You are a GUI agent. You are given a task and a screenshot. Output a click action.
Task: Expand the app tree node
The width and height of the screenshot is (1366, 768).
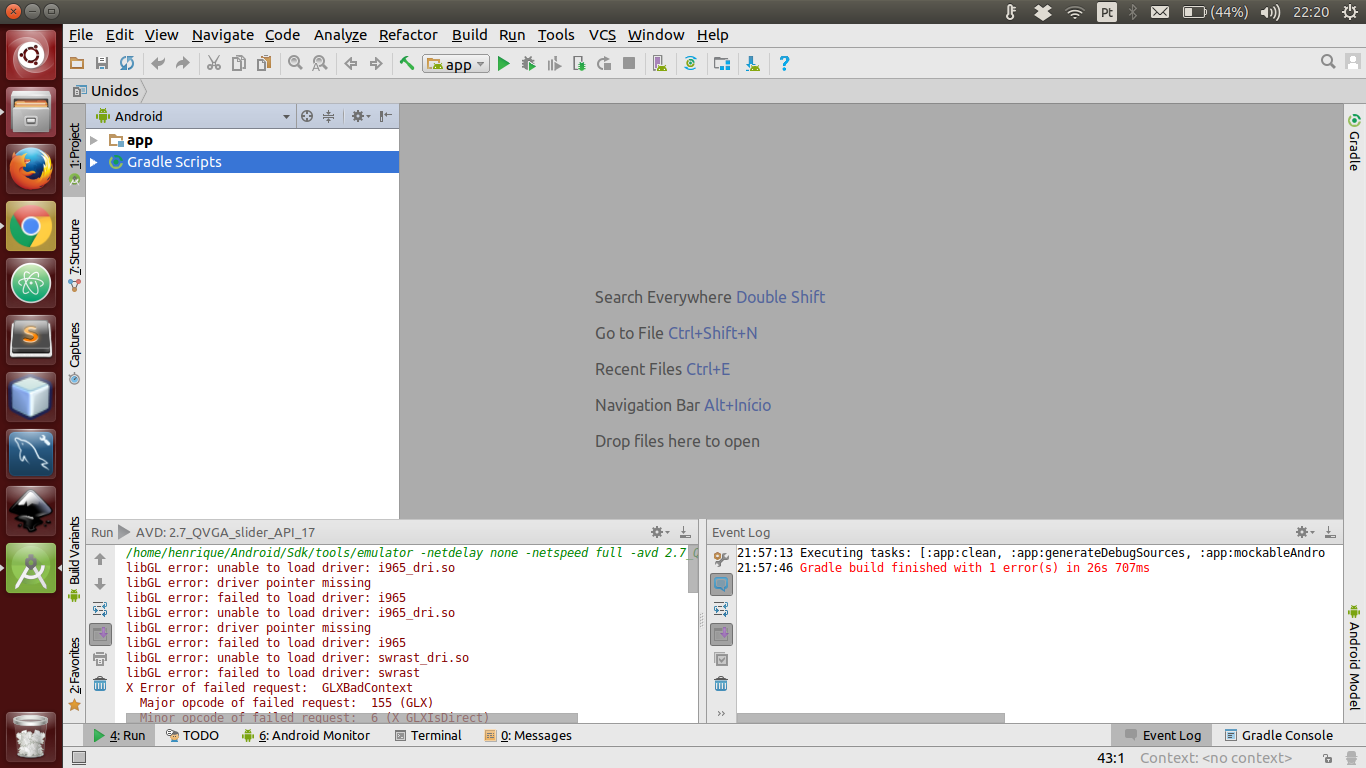pos(94,140)
